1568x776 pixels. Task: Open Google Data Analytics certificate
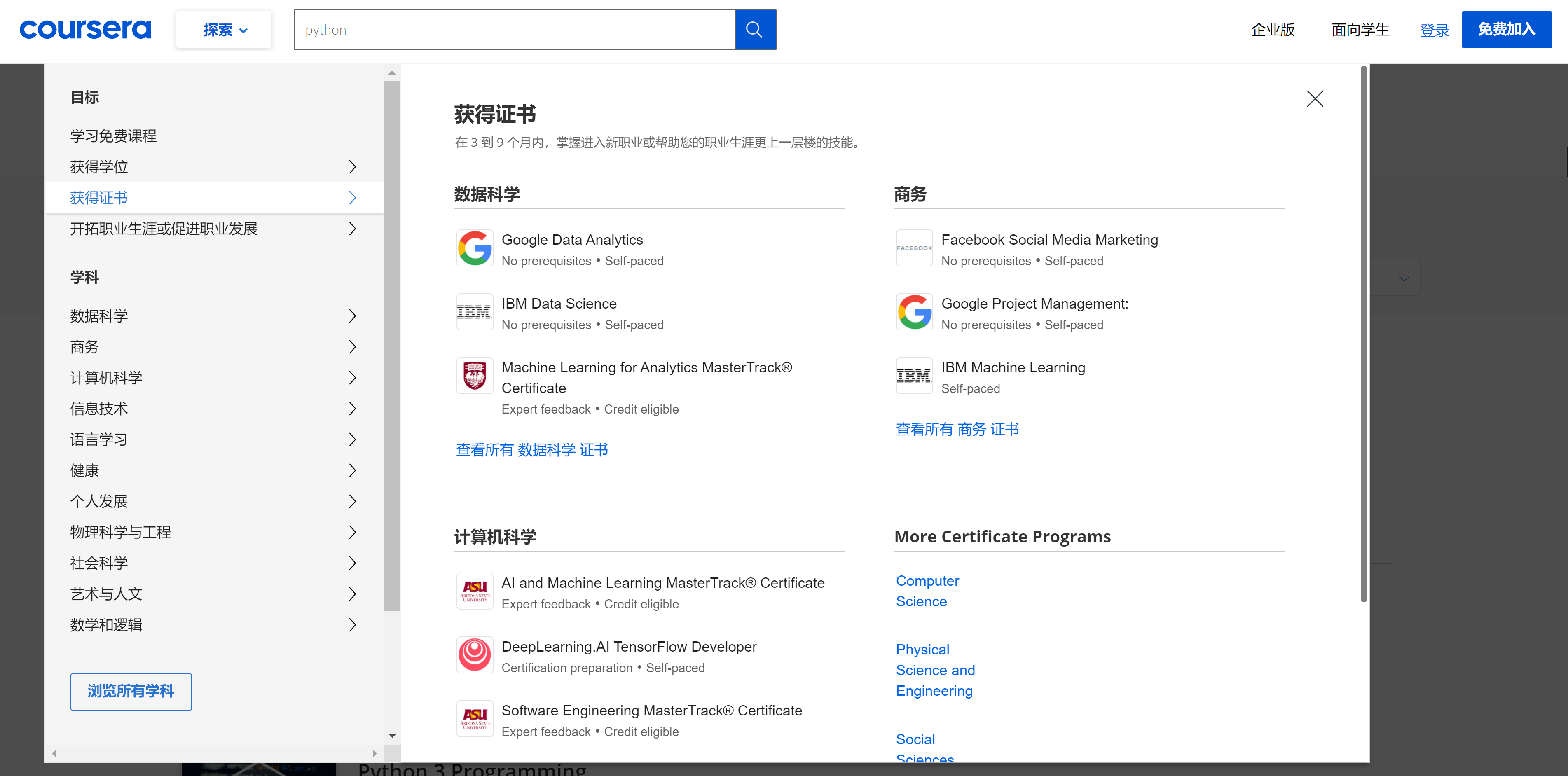pos(572,241)
